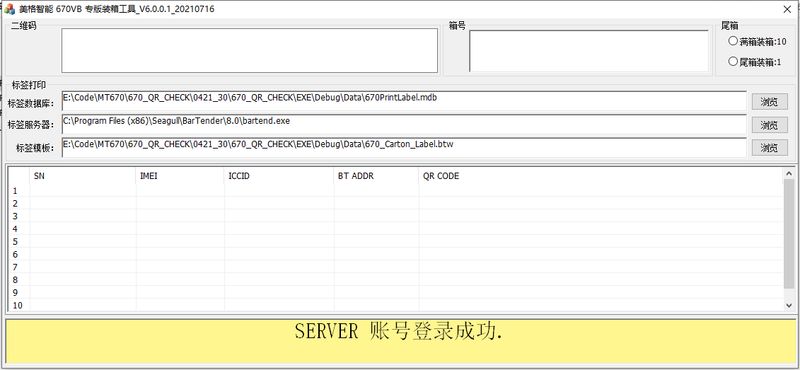Select row 7 in the table
Screen dimensions: 800x370
pyautogui.click(x=396, y=267)
